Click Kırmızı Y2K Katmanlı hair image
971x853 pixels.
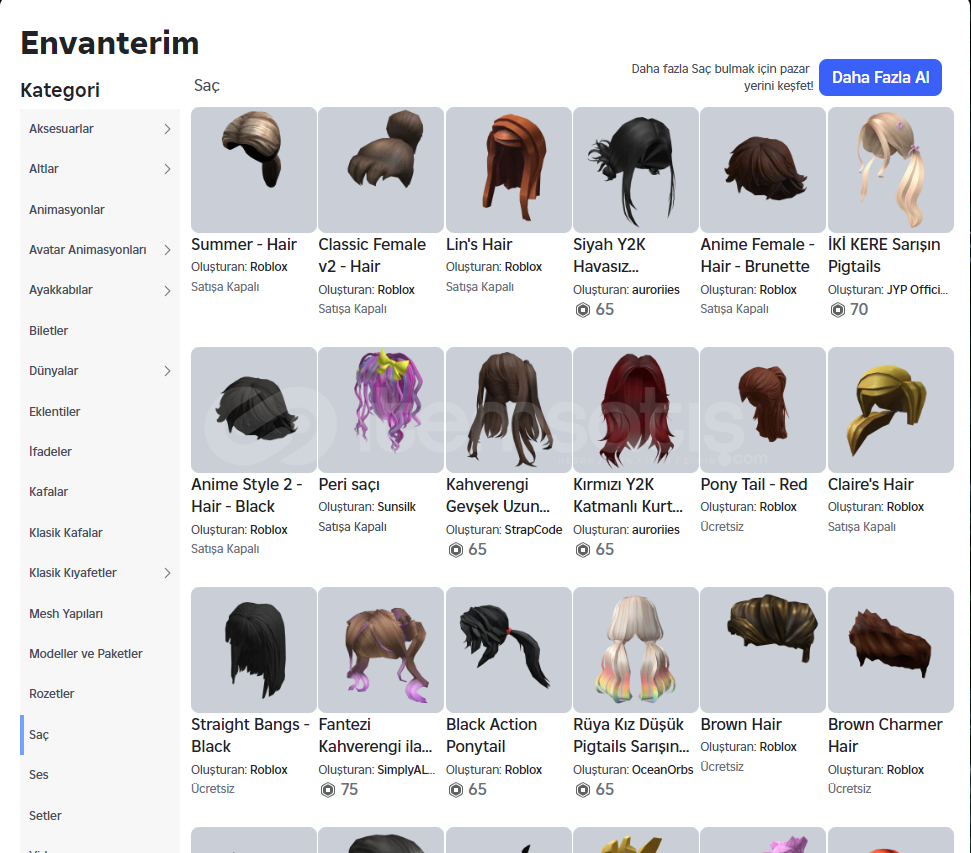pyautogui.click(x=636, y=409)
